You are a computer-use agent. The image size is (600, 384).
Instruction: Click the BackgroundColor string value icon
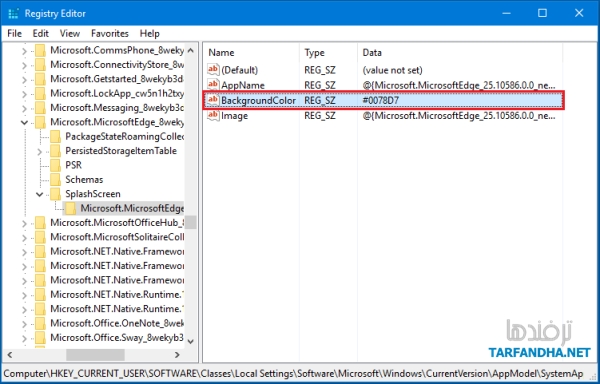click(x=213, y=100)
